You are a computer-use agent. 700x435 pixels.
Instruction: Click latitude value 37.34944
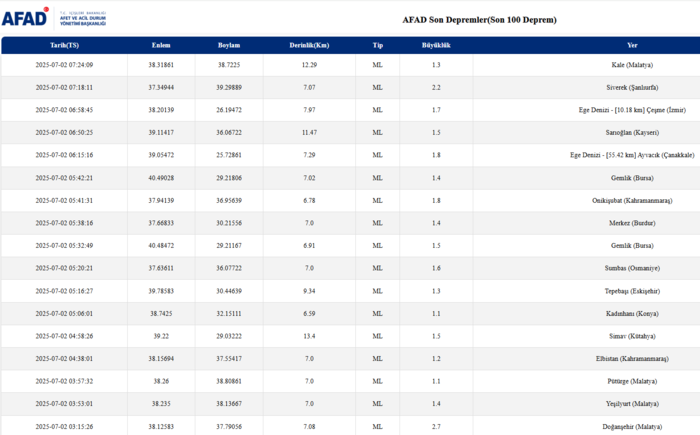click(x=161, y=88)
